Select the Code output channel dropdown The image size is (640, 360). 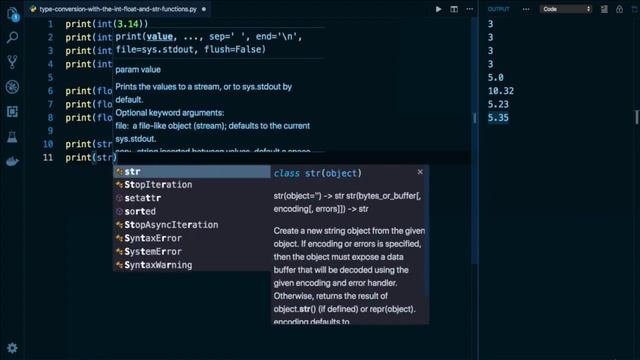(x=566, y=9)
